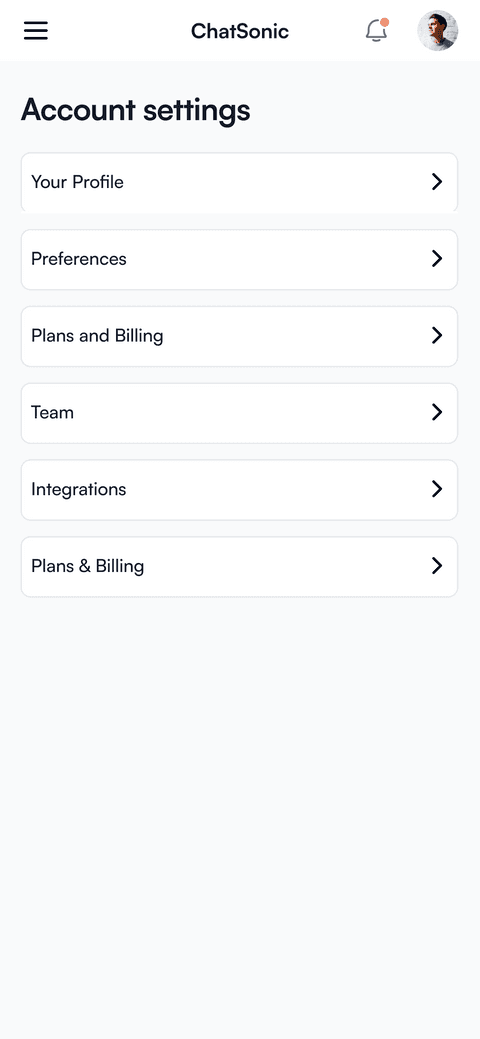Click the Account settings heading

(x=135, y=110)
